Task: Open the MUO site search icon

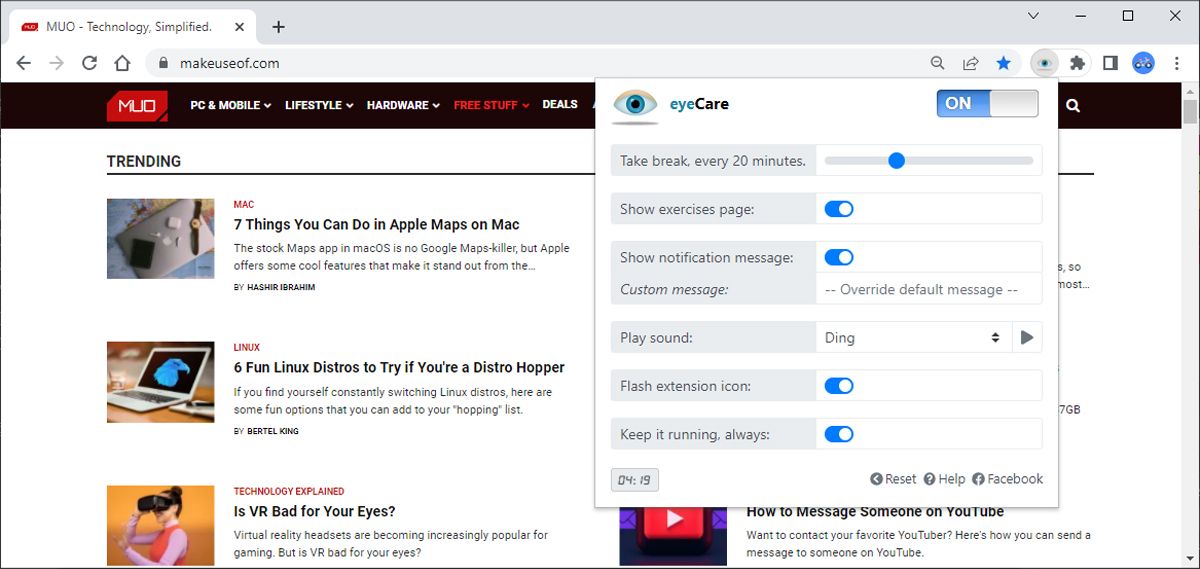Action: 1073,105
